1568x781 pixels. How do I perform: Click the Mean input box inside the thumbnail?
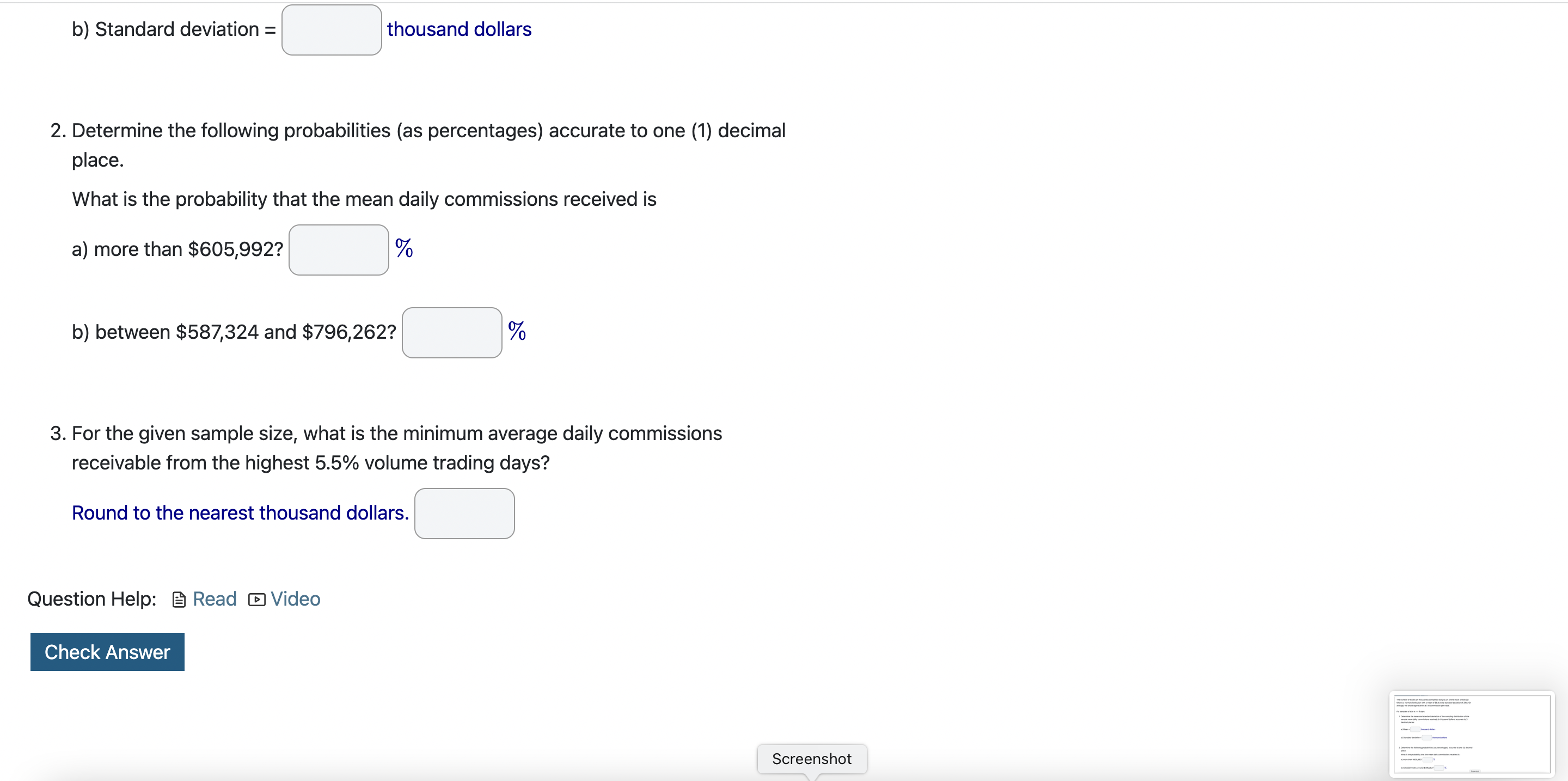pyautogui.click(x=1415, y=730)
